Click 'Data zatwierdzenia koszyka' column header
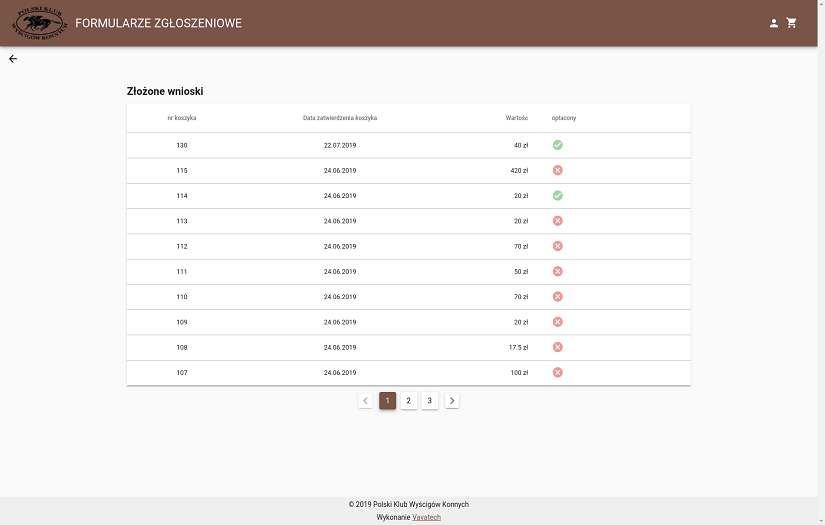Viewport: 825px width, 525px height. [x=340, y=118]
